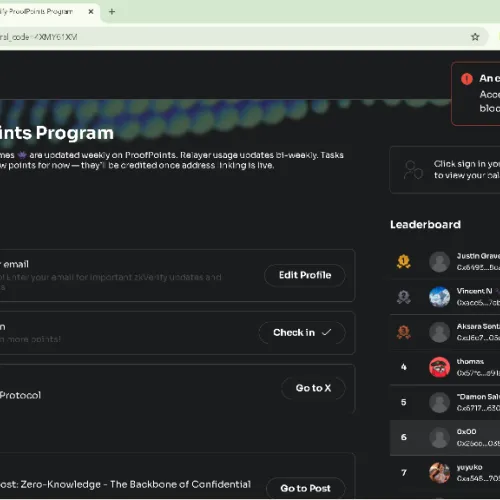Open thomas's red avatar picture
The width and height of the screenshot is (500, 500).
coord(439,367)
